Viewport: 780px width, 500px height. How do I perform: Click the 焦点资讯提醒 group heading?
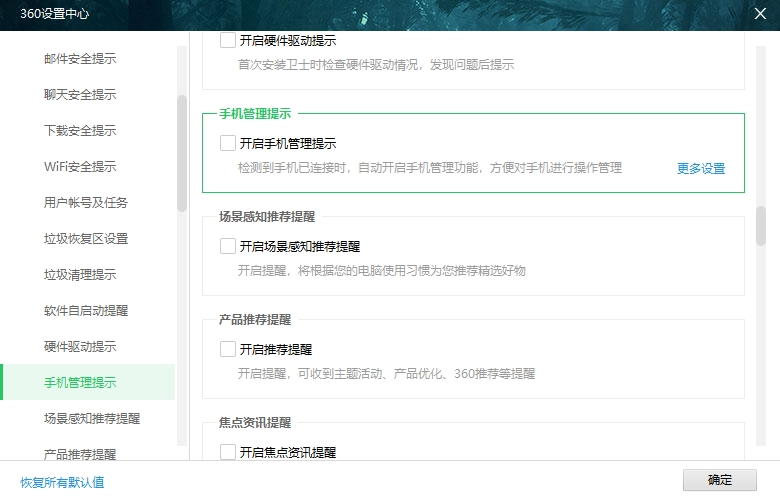[x=255, y=423]
